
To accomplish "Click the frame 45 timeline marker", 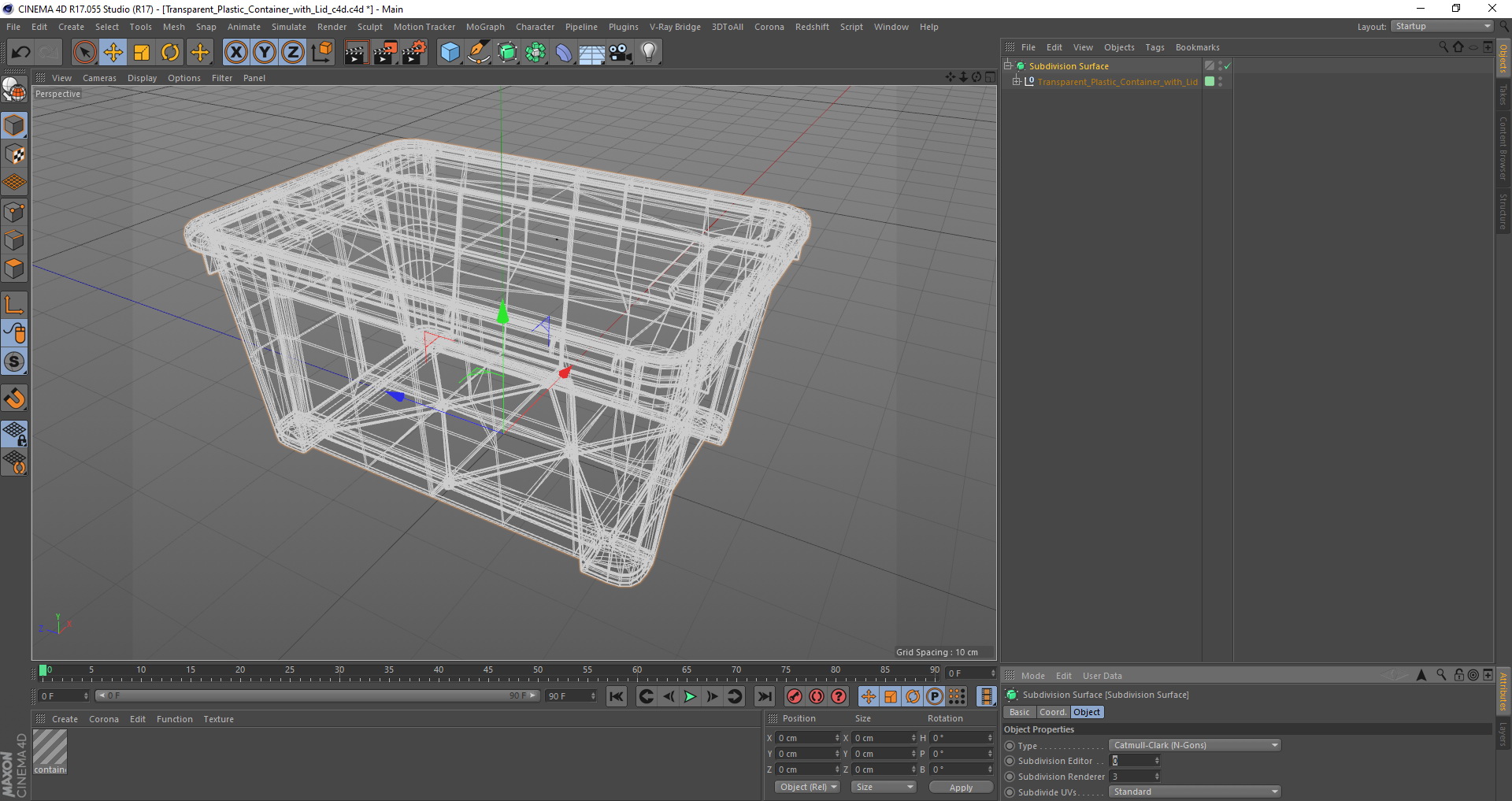I will pos(488,669).
